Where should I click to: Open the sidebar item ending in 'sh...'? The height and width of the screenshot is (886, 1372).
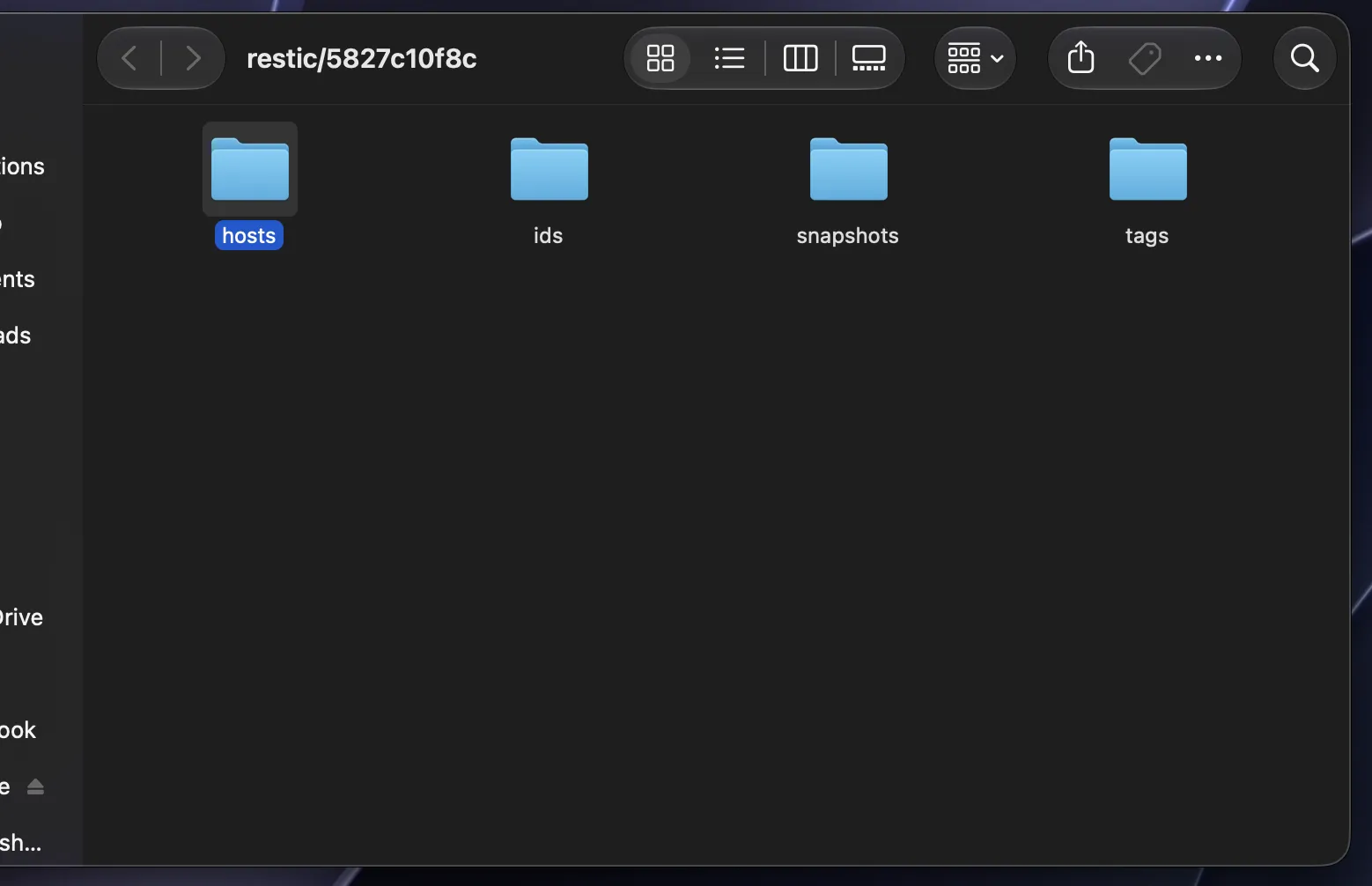tap(21, 843)
